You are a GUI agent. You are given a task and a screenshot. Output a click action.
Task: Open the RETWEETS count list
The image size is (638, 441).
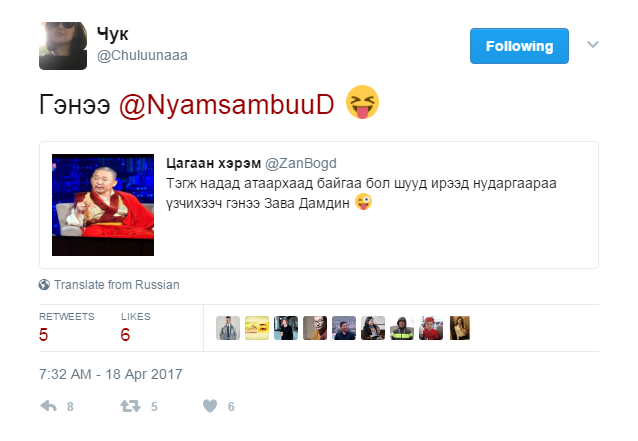click(66, 327)
